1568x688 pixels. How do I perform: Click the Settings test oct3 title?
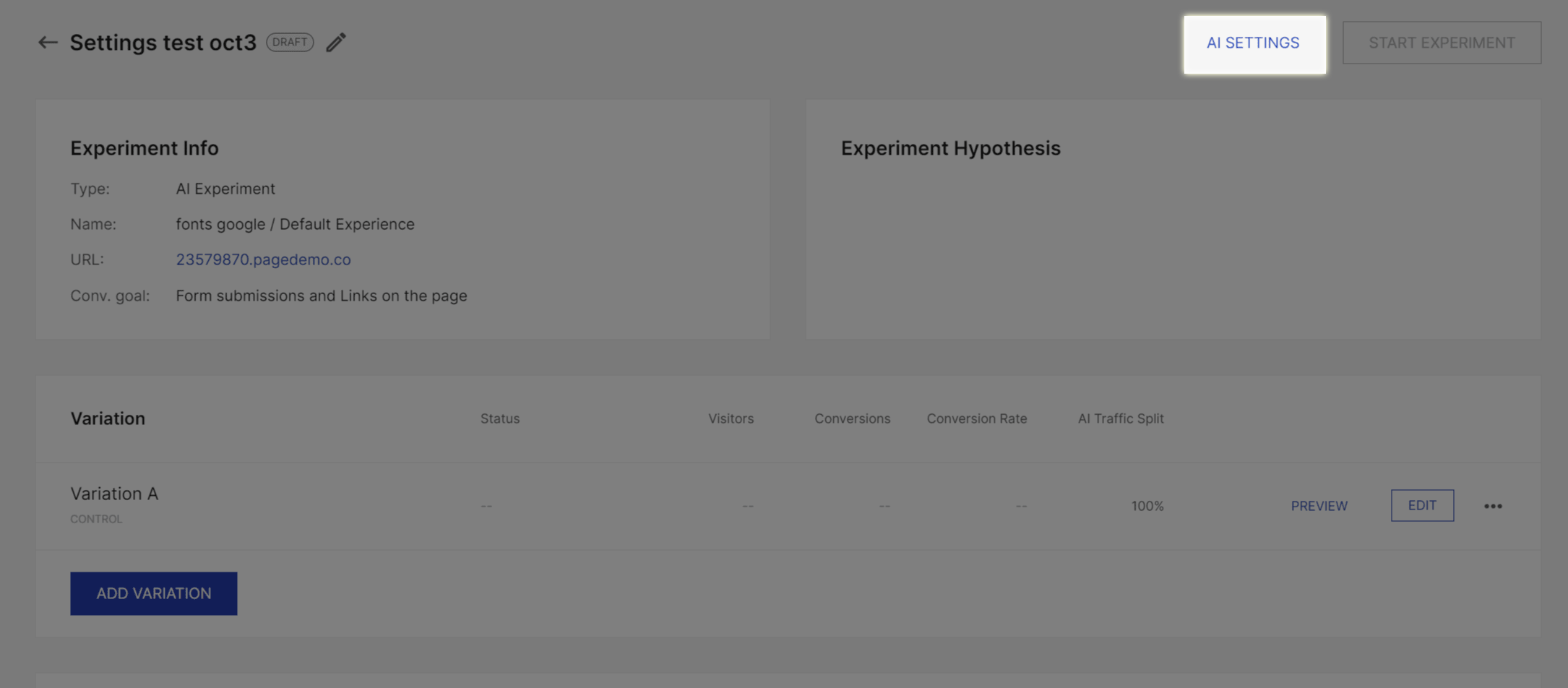(163, 43)
